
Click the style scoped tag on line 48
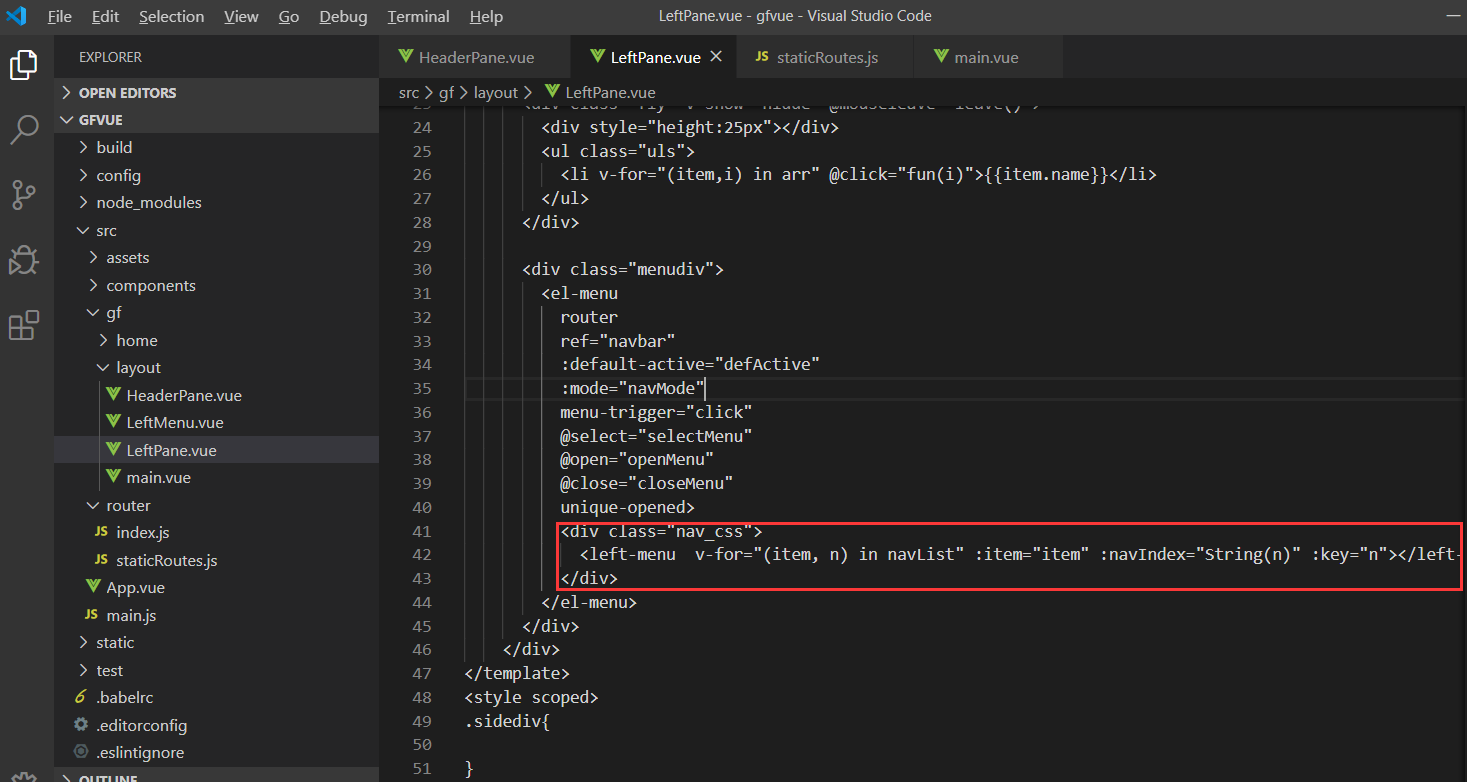(x=531, y=697)
